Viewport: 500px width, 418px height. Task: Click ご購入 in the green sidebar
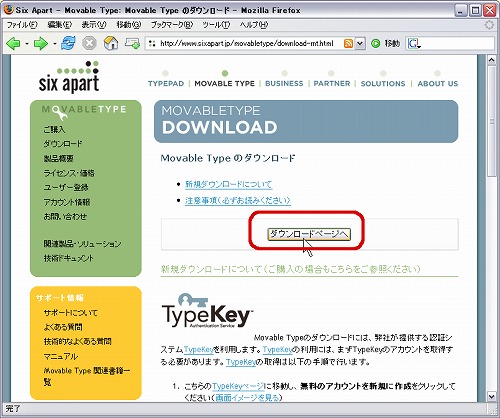point(54,129)
